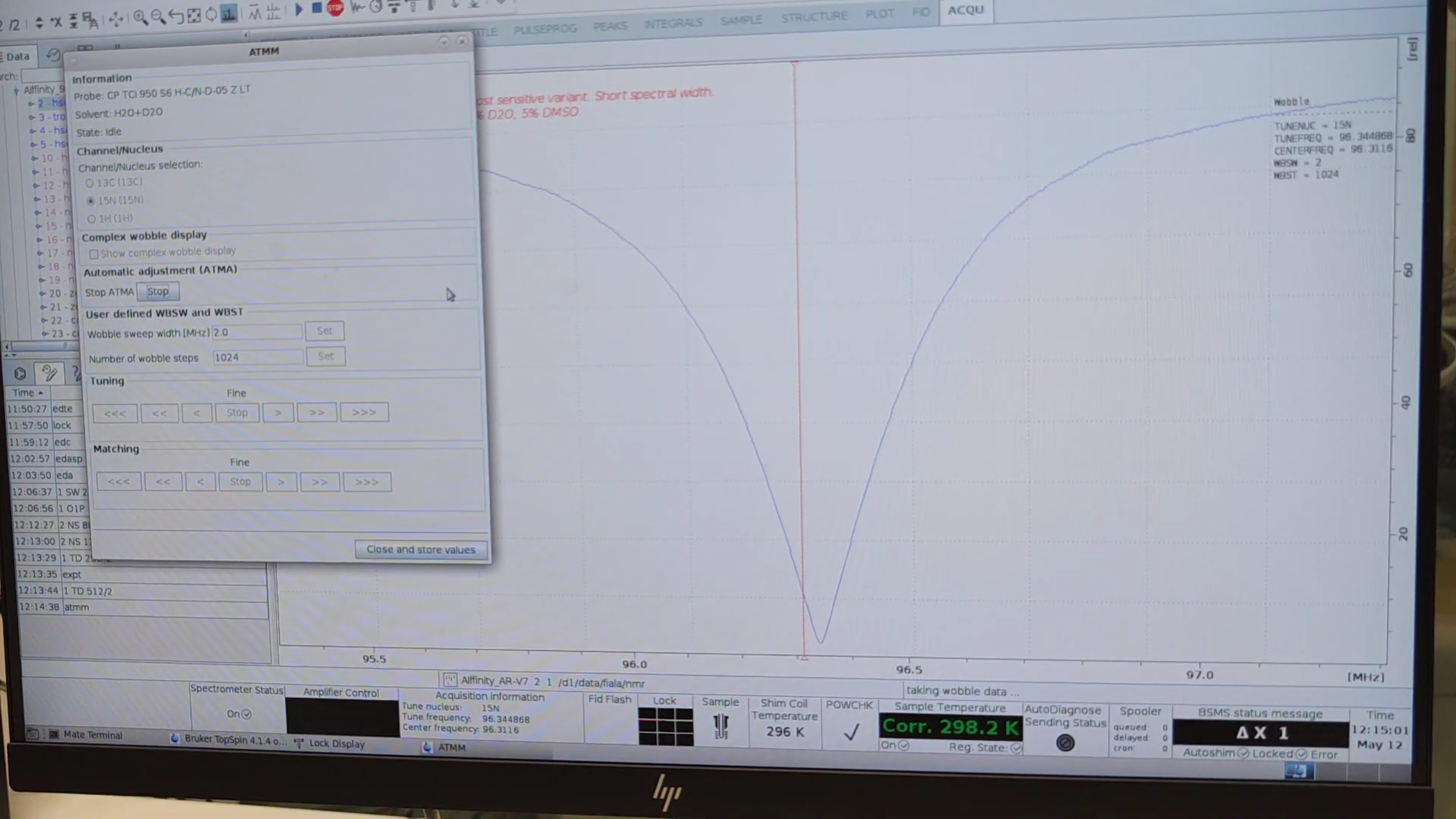Click the zoom in magnifier icon
Image resolution: width=1456 pixels, height=819 pixels.
140,17
